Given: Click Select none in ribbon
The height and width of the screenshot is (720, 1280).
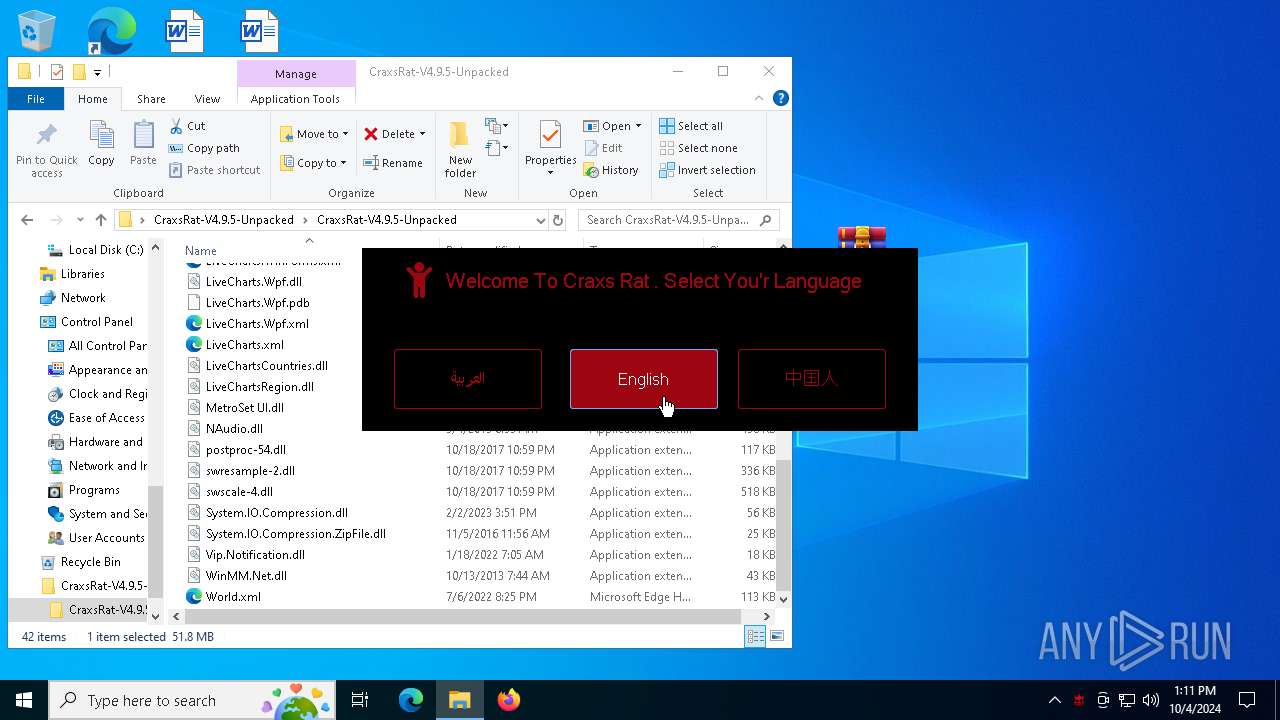Looking at the screenshot, I should coord(698,148).
